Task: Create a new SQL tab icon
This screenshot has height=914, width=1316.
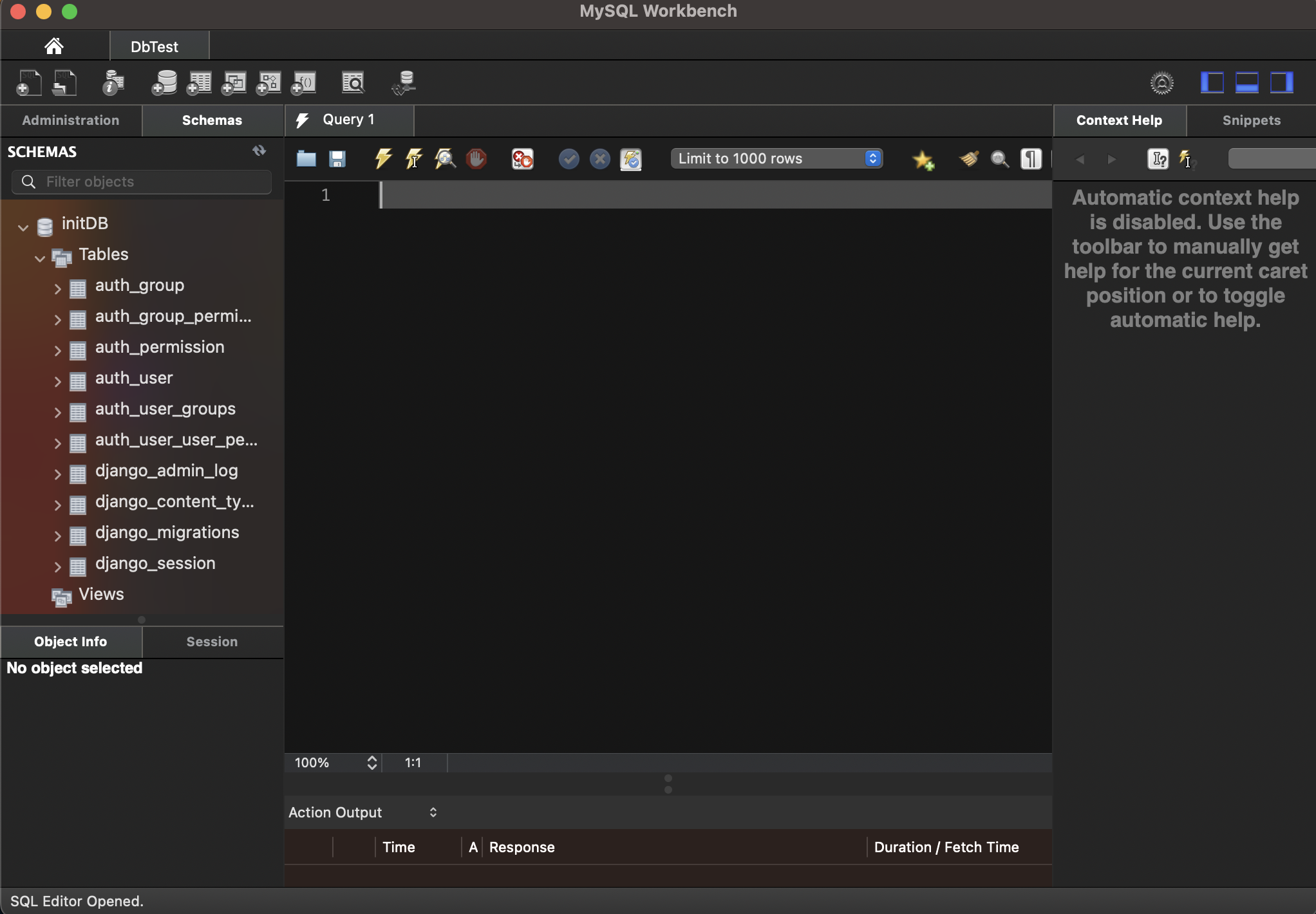Action: tap(28, 83)
